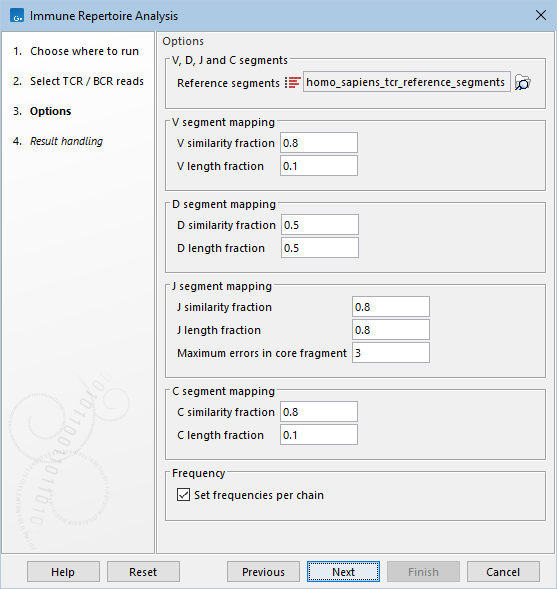Click the 'C segment mapping' group title

[x=223, y=391]
